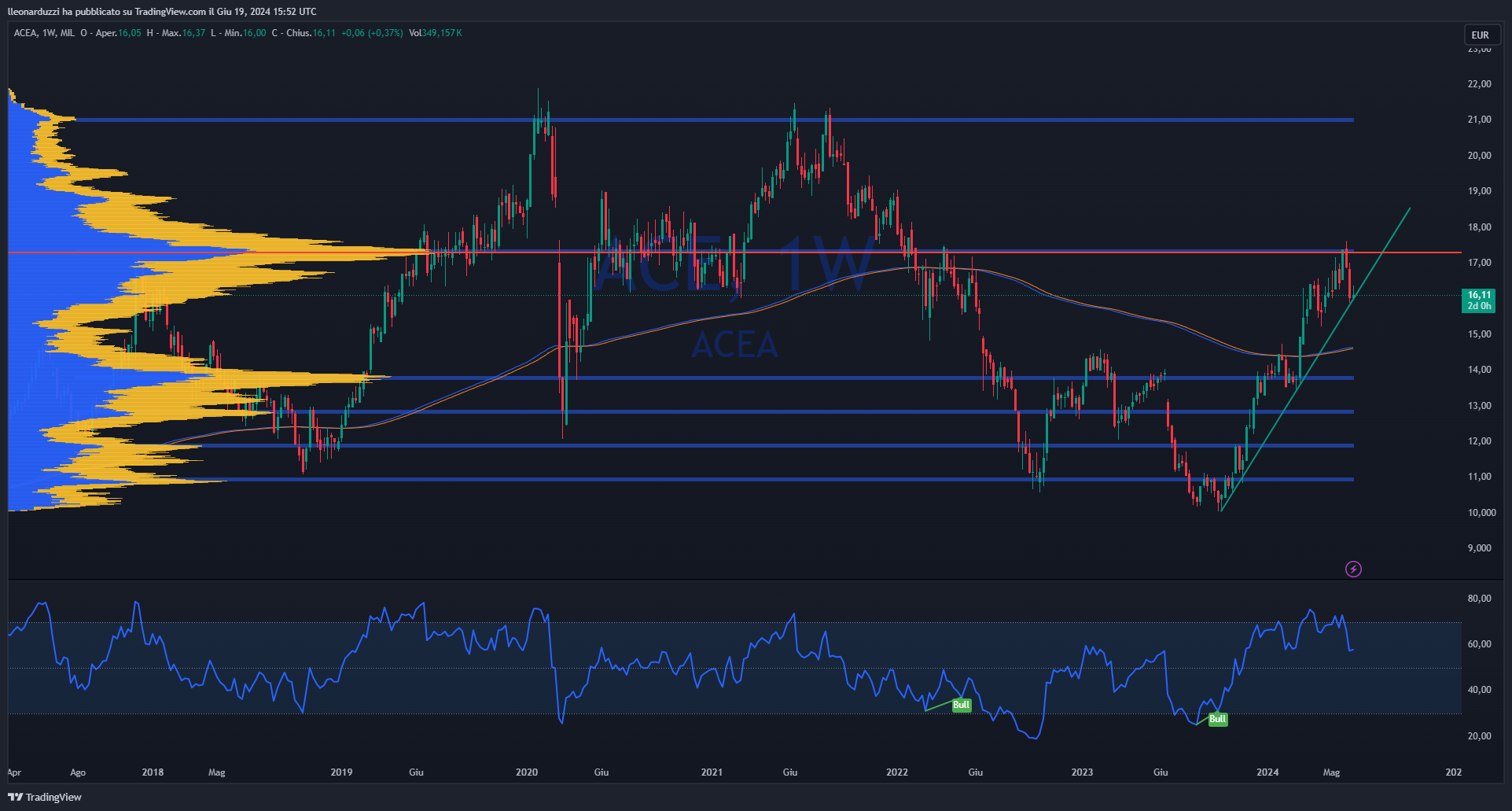Click the 20,00 RSI scale label

[1479, 736]
